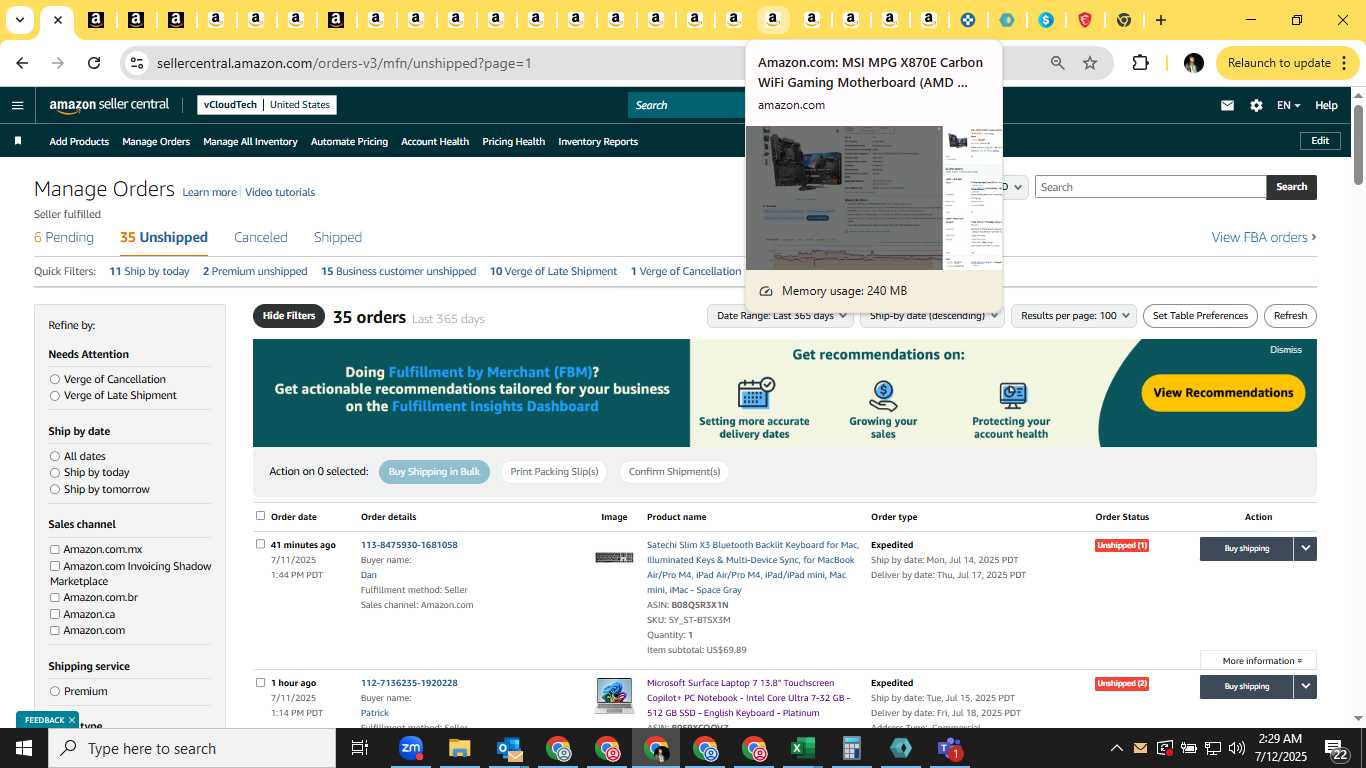Click the Amazon Seller Central logo
This screenshot has width=1366, height=768.
tap(109, 105)
